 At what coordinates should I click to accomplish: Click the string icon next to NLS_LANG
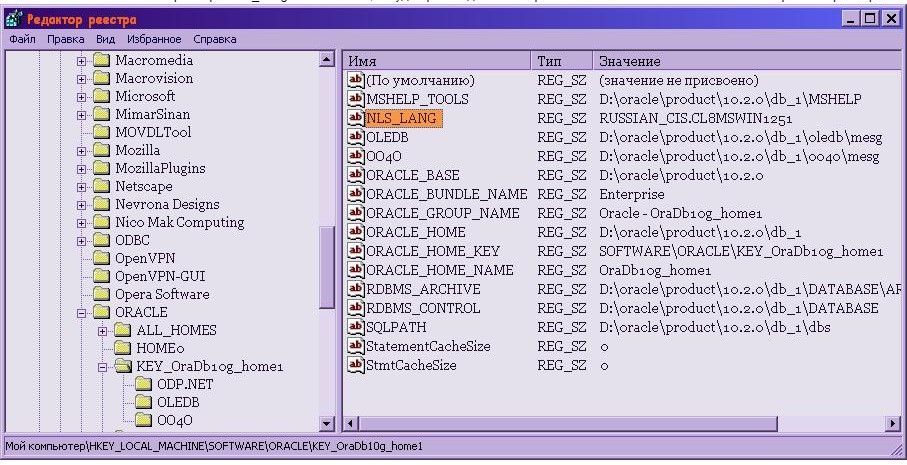click(355, 118)
